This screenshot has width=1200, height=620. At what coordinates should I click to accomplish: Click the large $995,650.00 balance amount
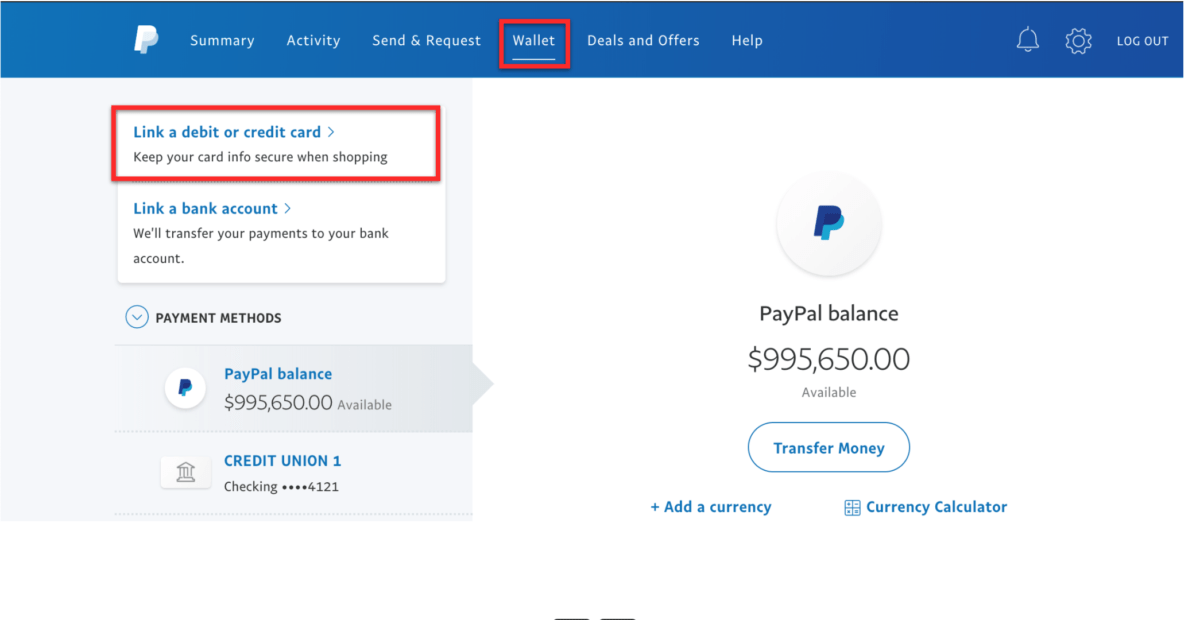click(829, 359)
